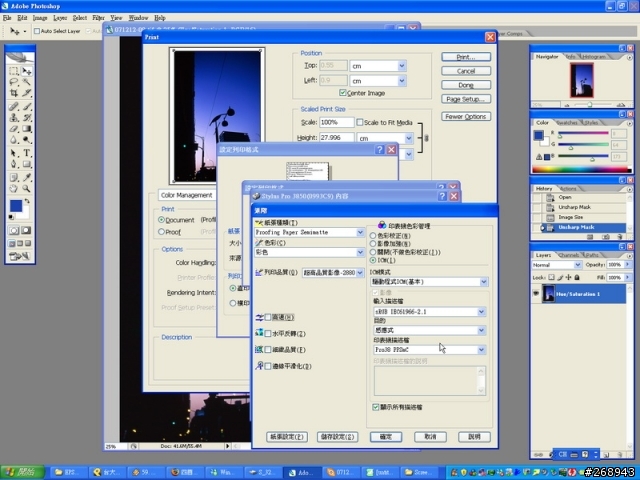
Task: Select the Clone Stamp tool
Action: (13, 118)
